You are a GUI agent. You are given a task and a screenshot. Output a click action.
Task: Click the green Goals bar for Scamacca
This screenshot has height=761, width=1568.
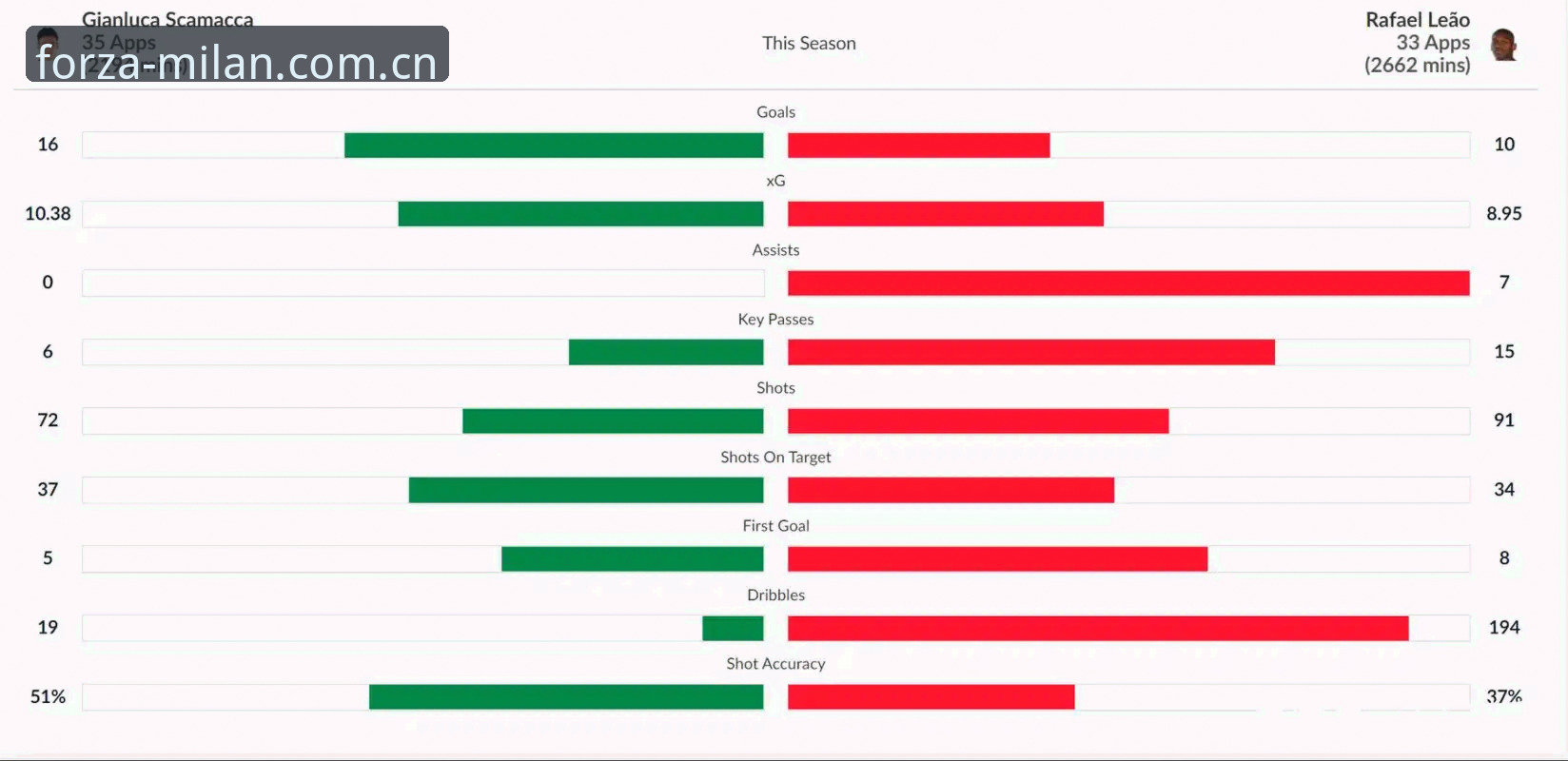(x=554, y=145)
